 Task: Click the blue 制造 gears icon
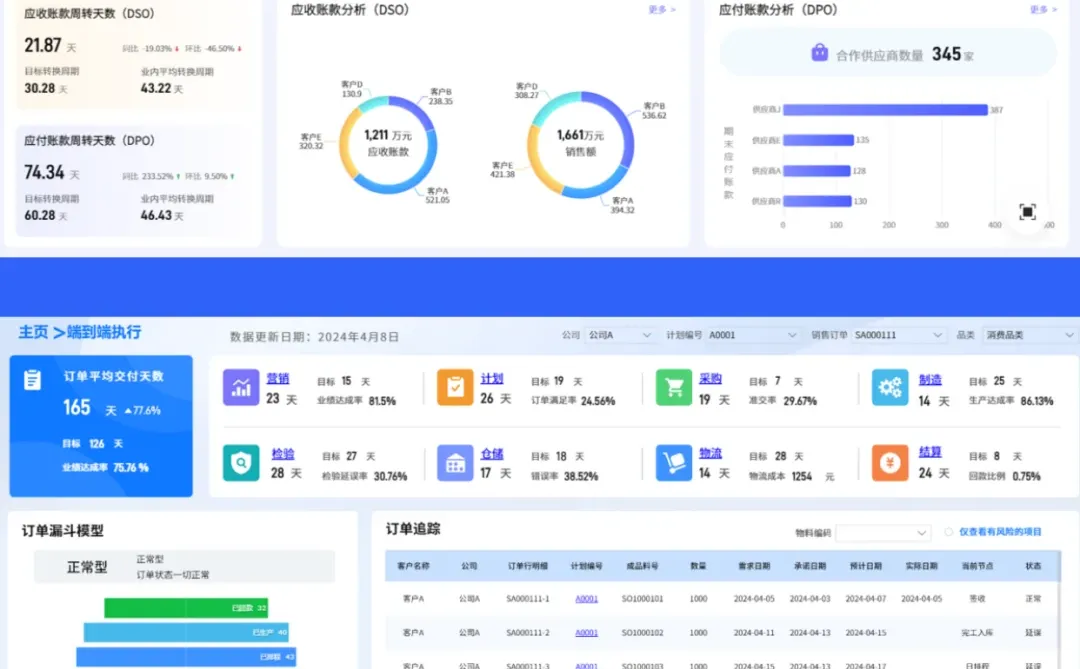pyautogui.click(x=889, y=387)
